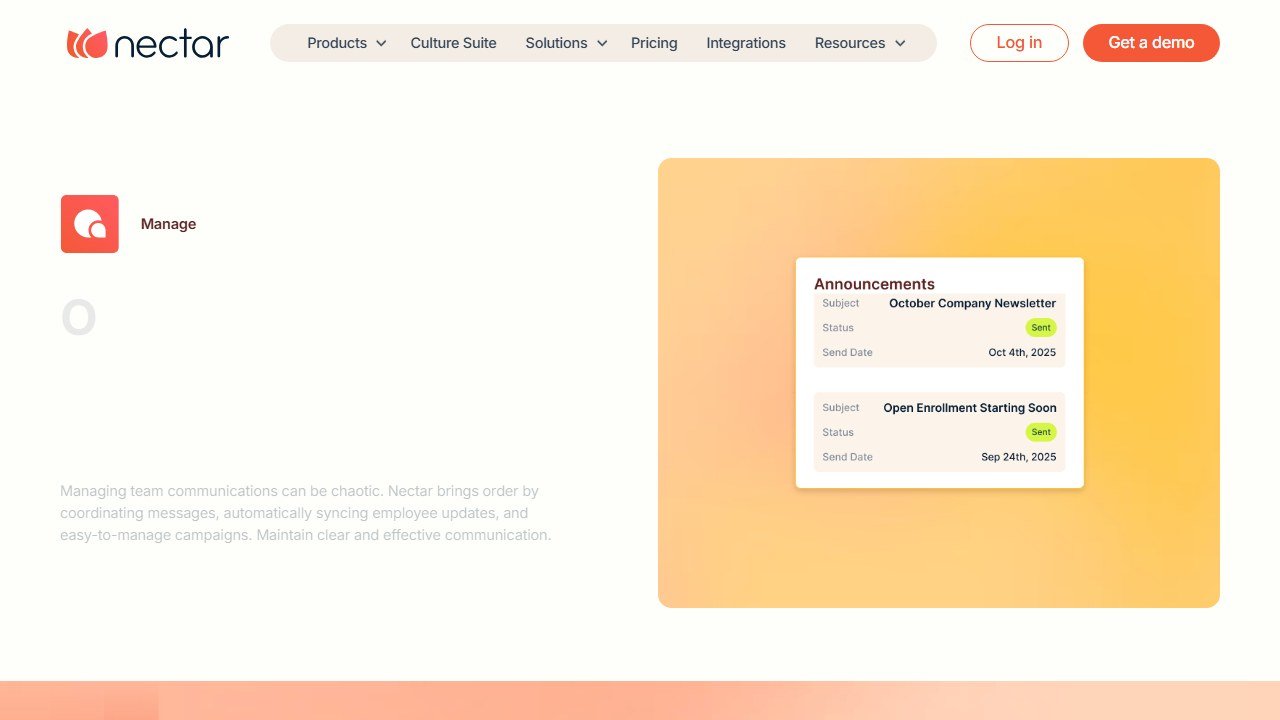Select the Open Enrollment Starting Soon subject

tap(970, 408)
